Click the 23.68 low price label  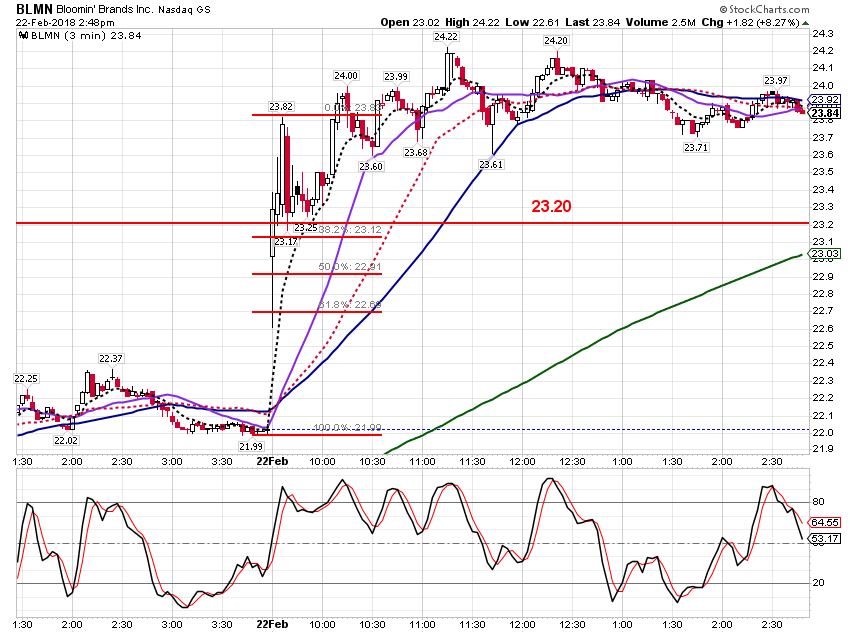[x=416, y=153]
